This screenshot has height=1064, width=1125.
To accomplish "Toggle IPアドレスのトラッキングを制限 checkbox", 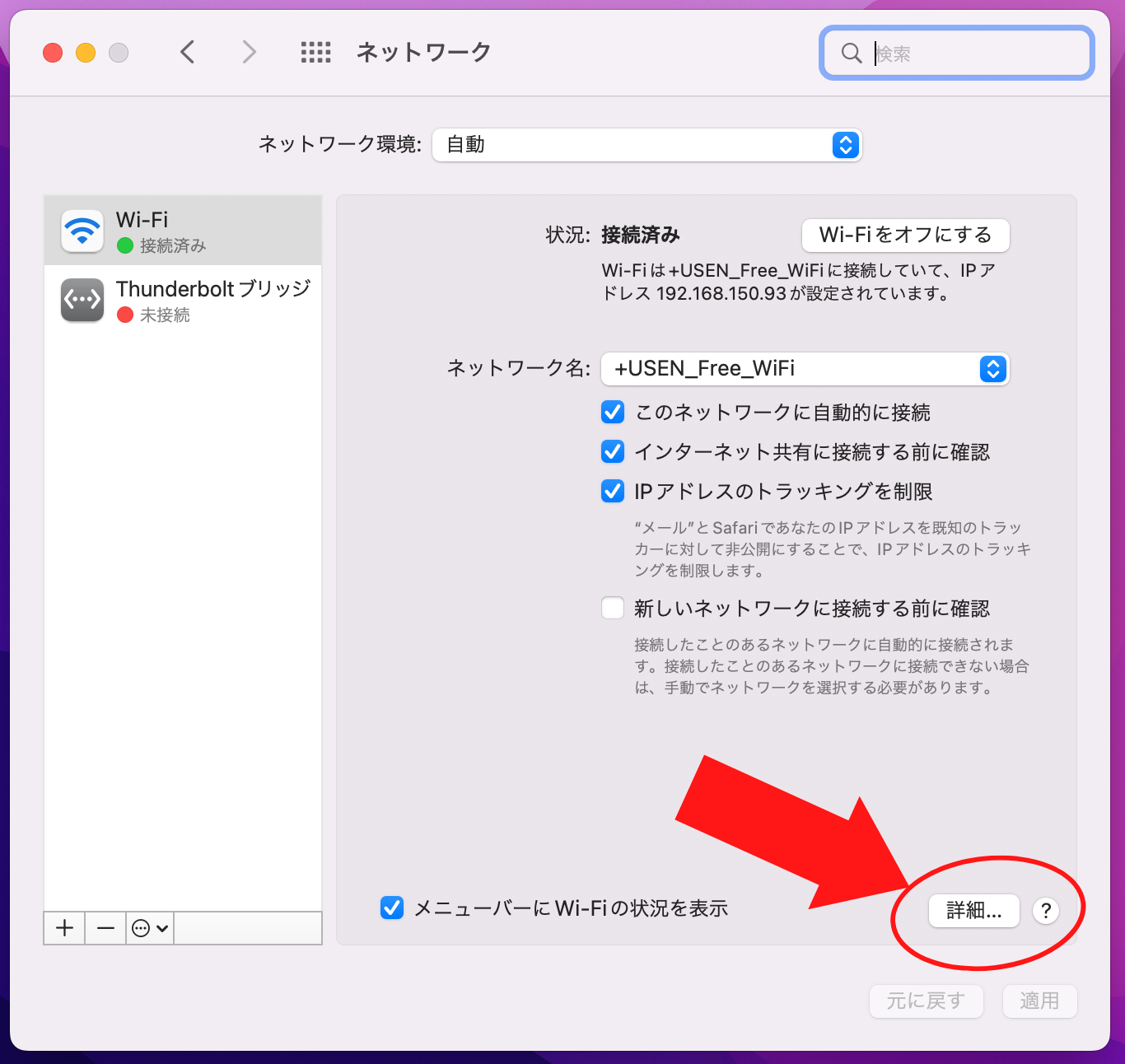I will (x=613, y=492).
